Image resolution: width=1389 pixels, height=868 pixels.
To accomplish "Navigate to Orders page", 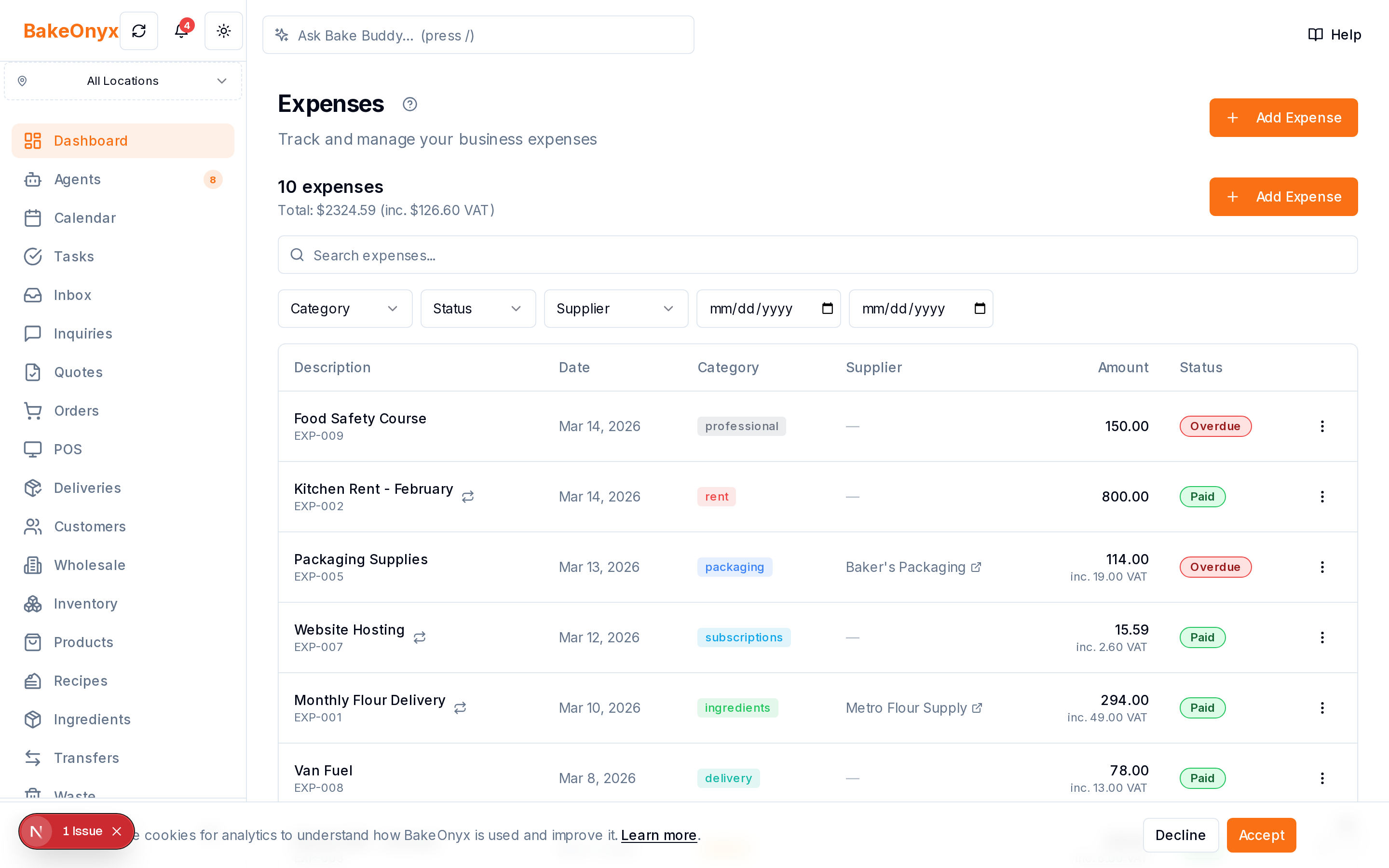I will coord(123,411).
